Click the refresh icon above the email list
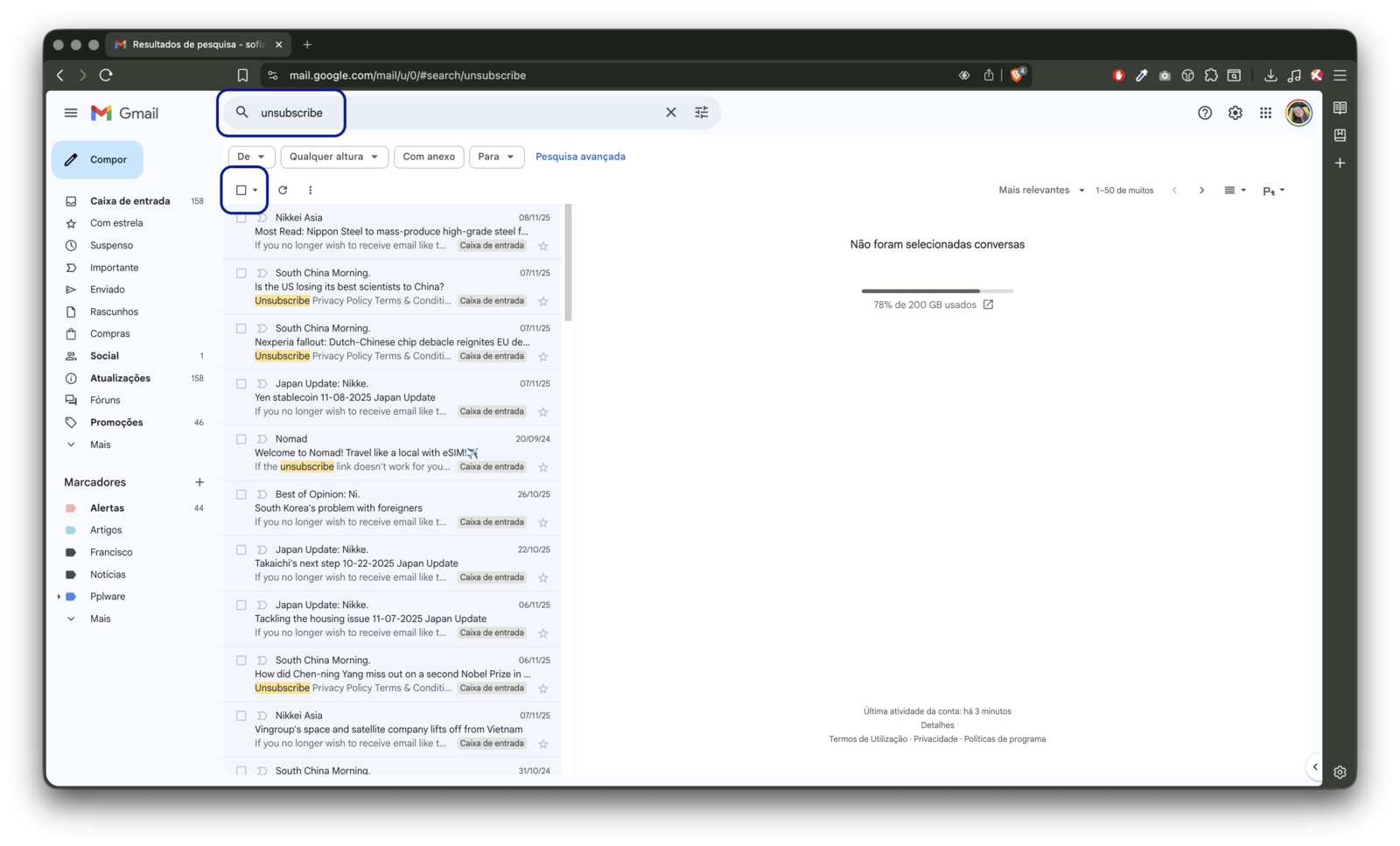1400x846 pixels. [x=283, y=190]
